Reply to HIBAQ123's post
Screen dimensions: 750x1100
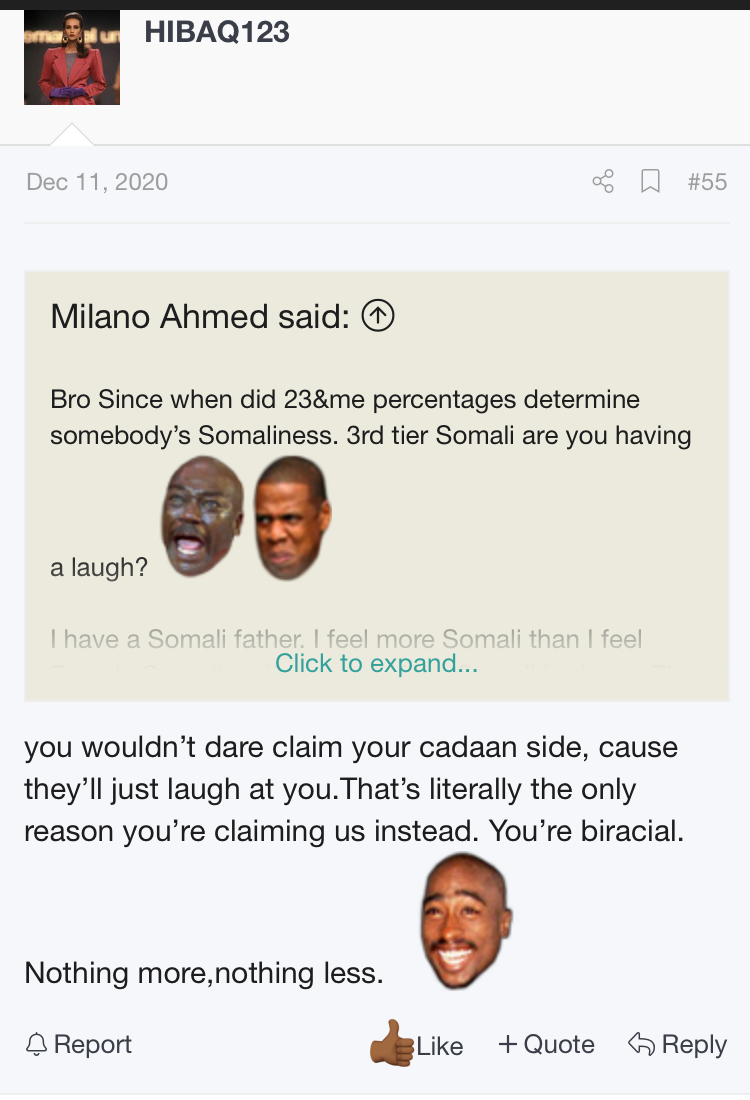coord(677,1045)
